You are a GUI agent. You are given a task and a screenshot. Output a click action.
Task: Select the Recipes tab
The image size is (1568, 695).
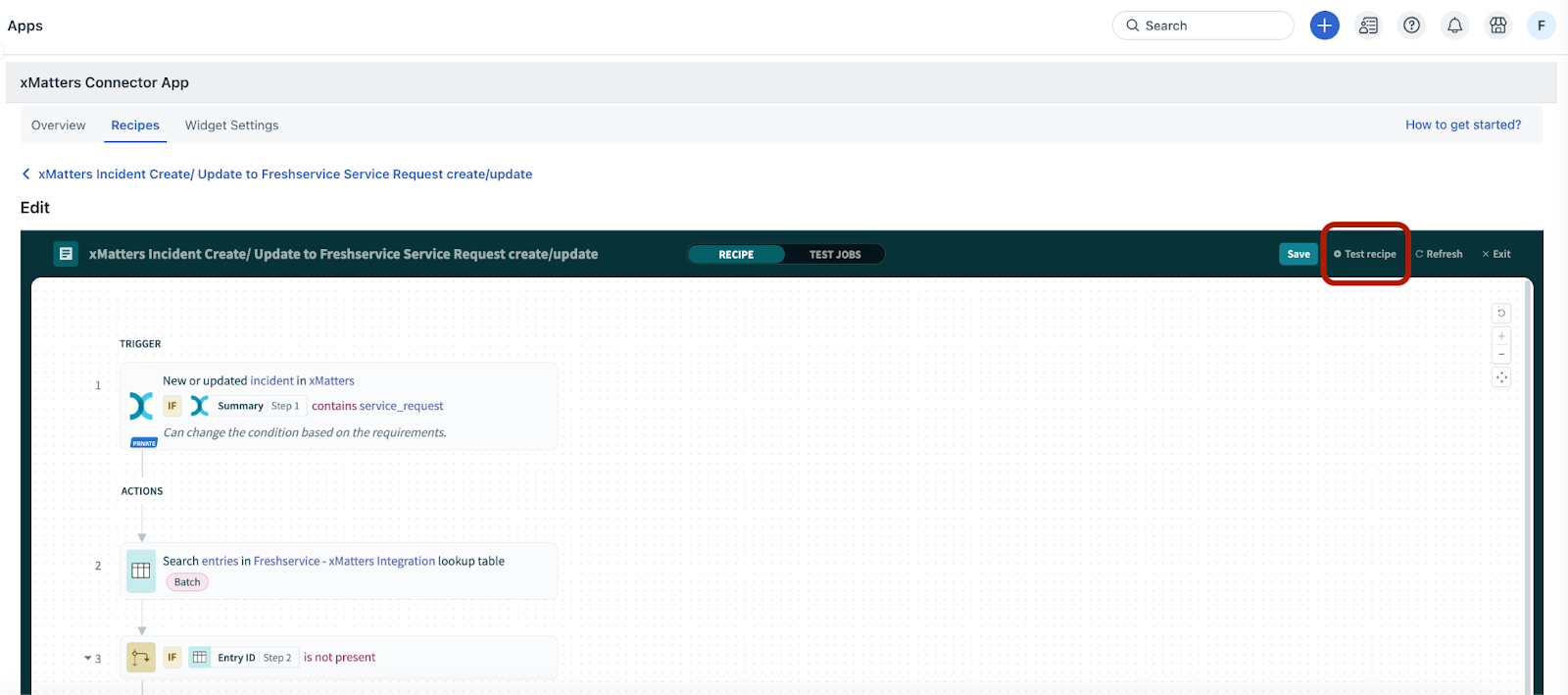tap(135, 124)
